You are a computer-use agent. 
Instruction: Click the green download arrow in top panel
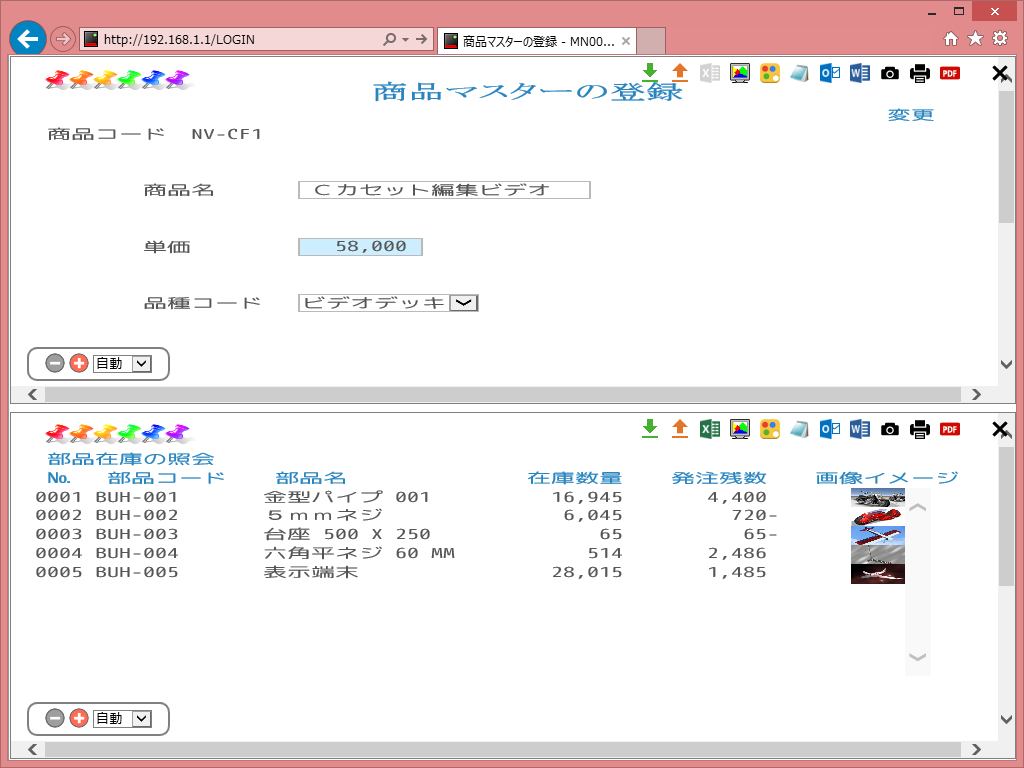(x=650, y=72)
